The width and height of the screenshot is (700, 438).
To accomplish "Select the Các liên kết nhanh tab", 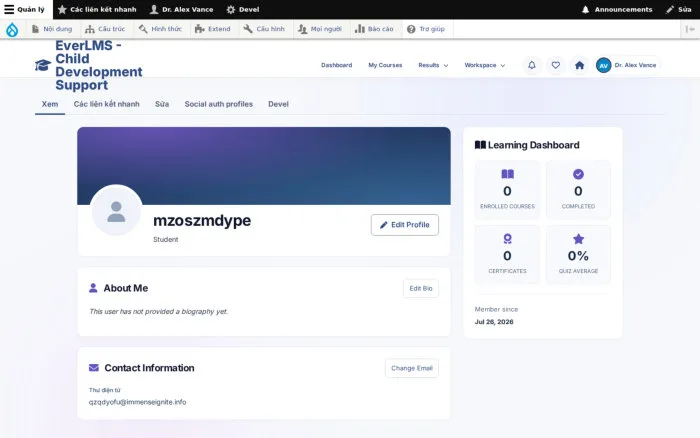I will (107, 104).
